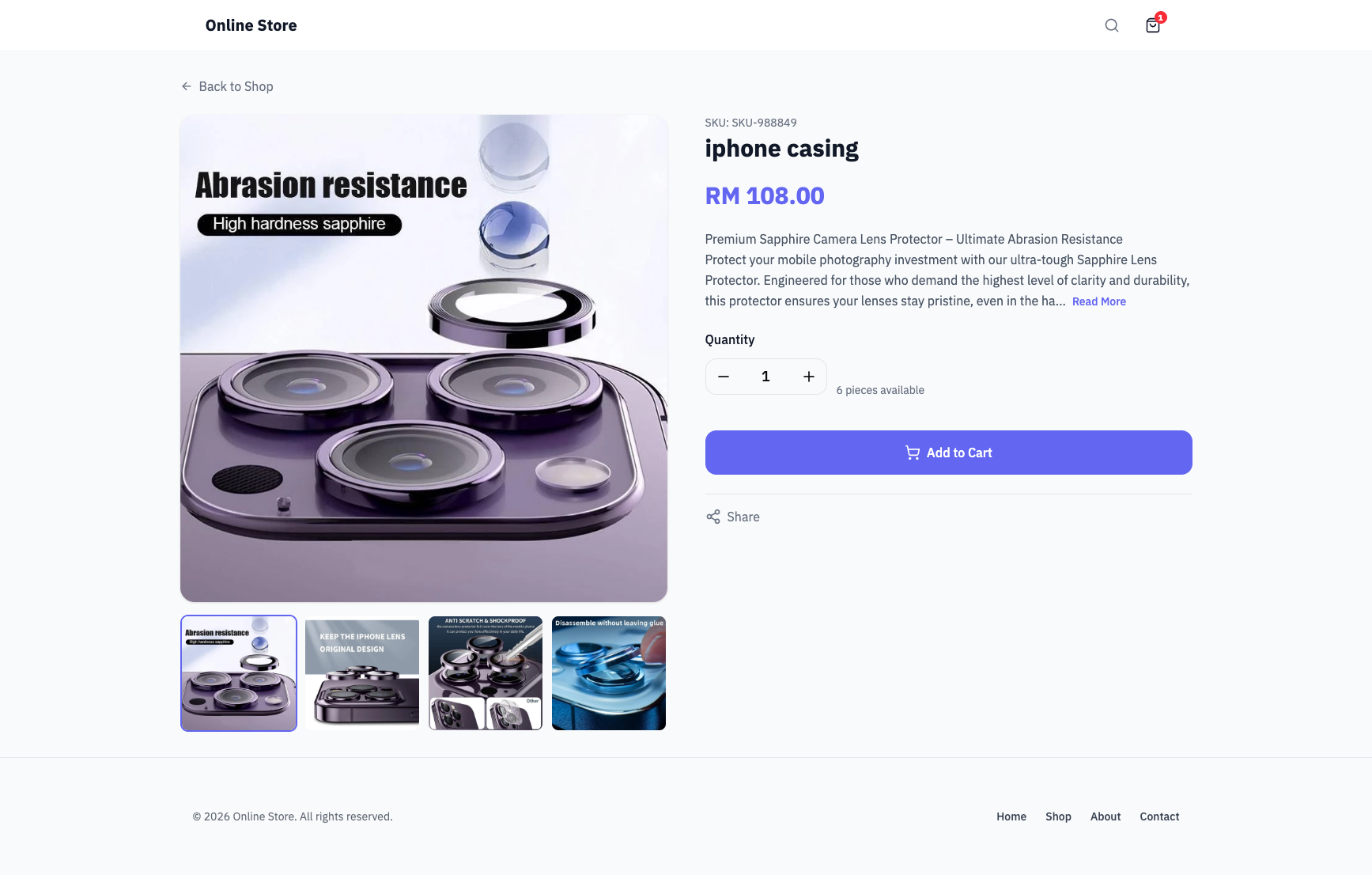Expand description with Read More
The width and height of the screenshot is (1372, 875).
[x=1098, y=301]
